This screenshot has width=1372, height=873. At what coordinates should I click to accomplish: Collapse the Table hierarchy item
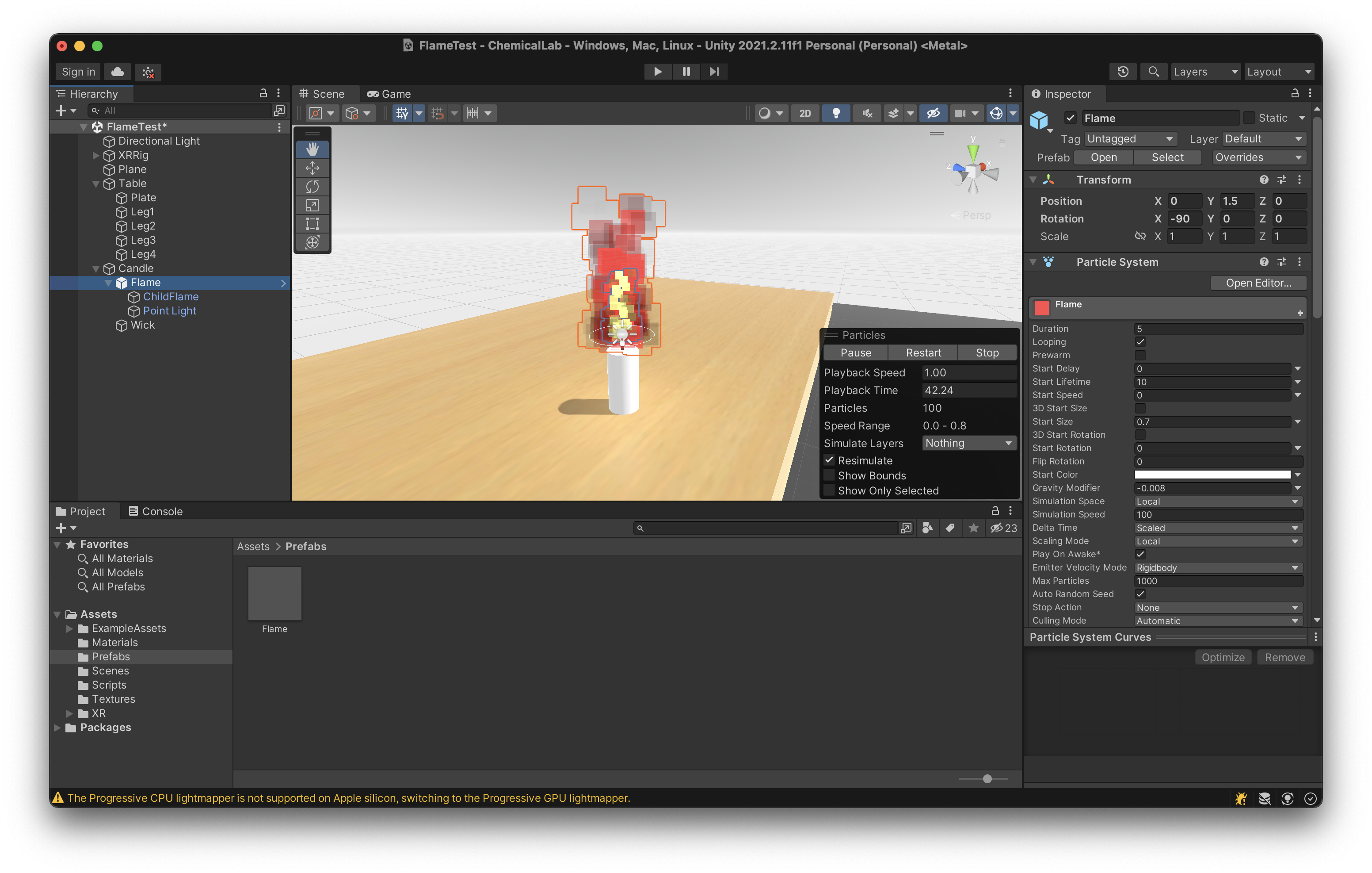tap(96, 184)
